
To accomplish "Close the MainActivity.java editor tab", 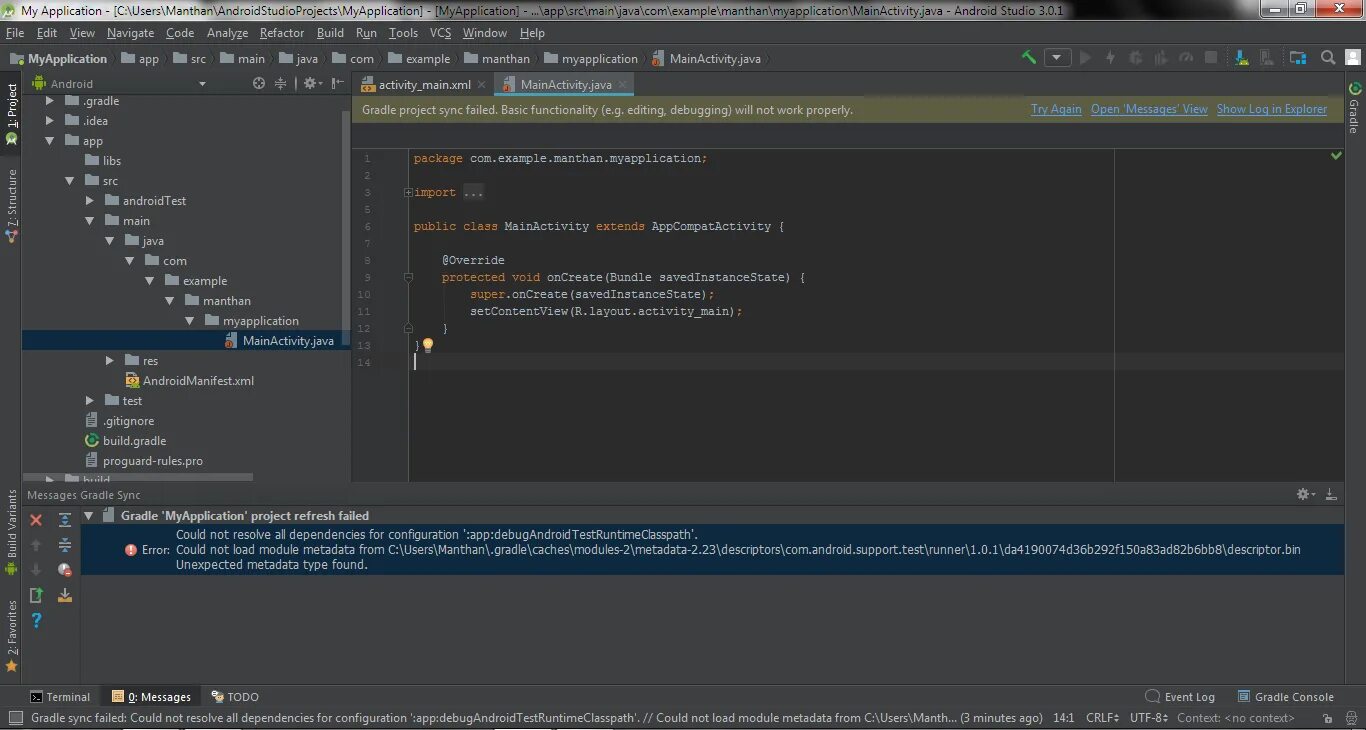I will (623, 85).
